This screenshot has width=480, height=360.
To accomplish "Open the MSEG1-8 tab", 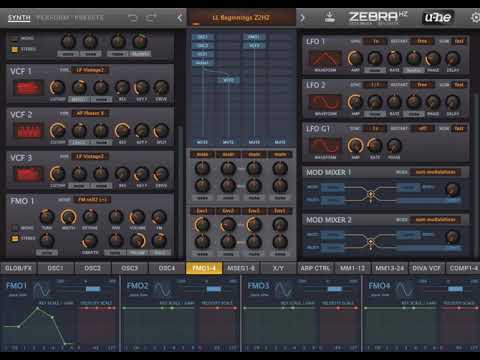I will point(241,268).
